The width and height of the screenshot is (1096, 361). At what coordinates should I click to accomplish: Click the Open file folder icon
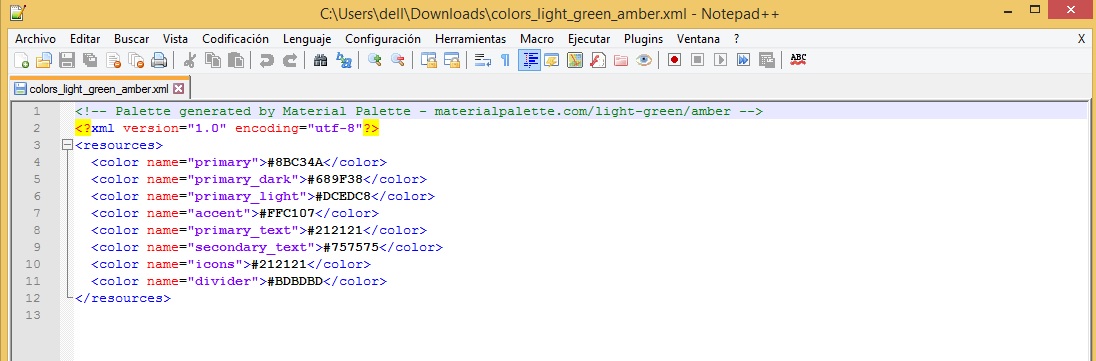pyautogui.click(x=43, y=61)
